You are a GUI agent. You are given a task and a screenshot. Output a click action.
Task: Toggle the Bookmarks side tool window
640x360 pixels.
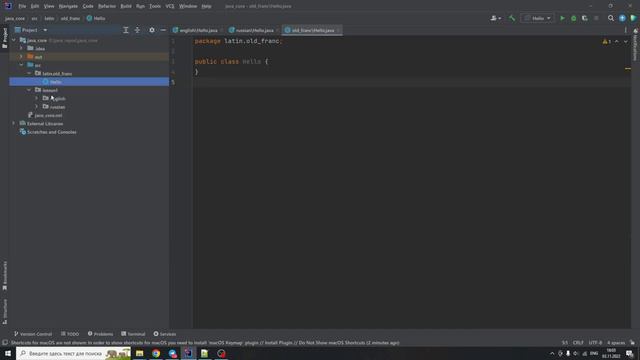[5, 276]
